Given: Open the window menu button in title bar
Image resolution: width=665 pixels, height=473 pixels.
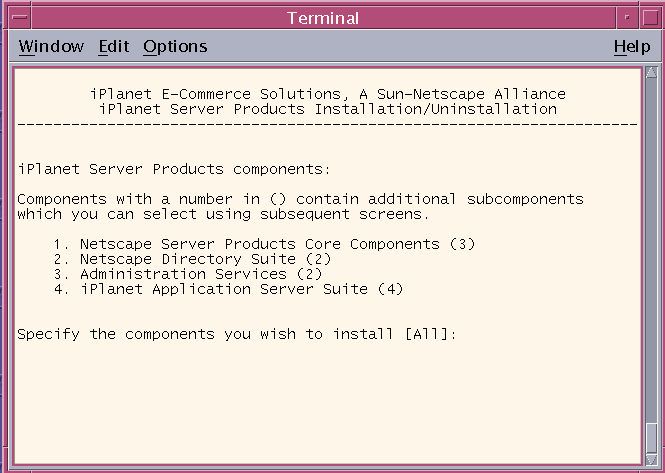Looking at the screenshot, I should pyautogui.click(x=20, y=18).
